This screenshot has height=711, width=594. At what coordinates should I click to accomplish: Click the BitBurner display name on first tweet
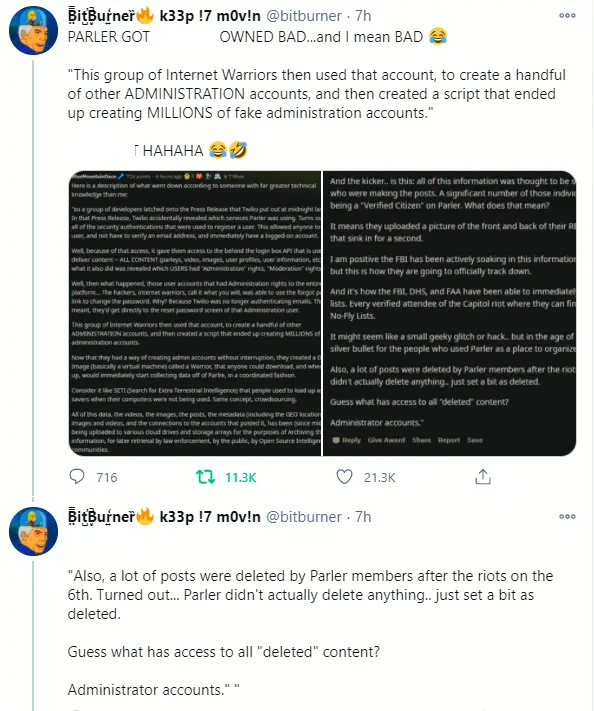(164, 16)
